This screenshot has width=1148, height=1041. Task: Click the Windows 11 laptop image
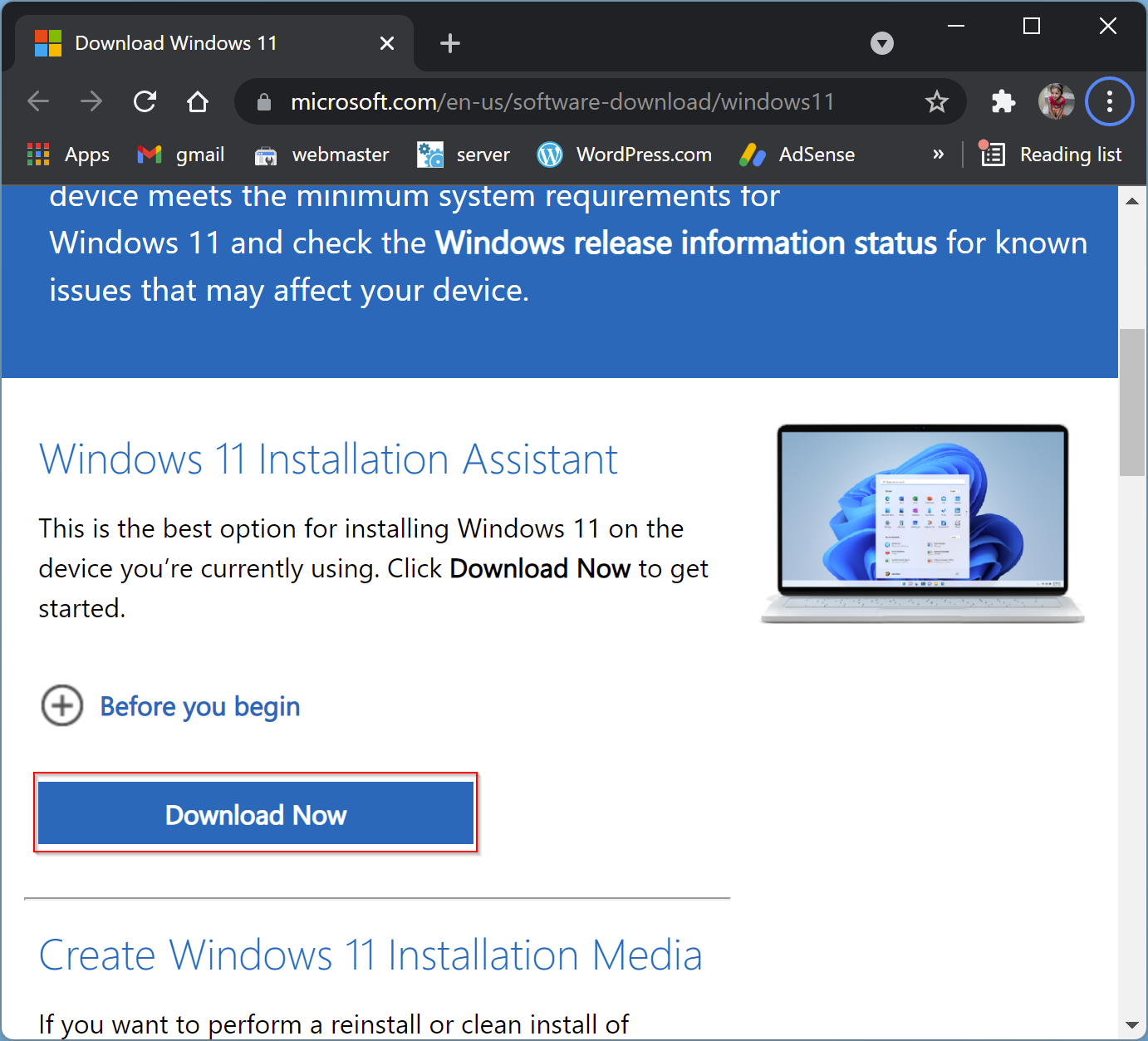922,523
